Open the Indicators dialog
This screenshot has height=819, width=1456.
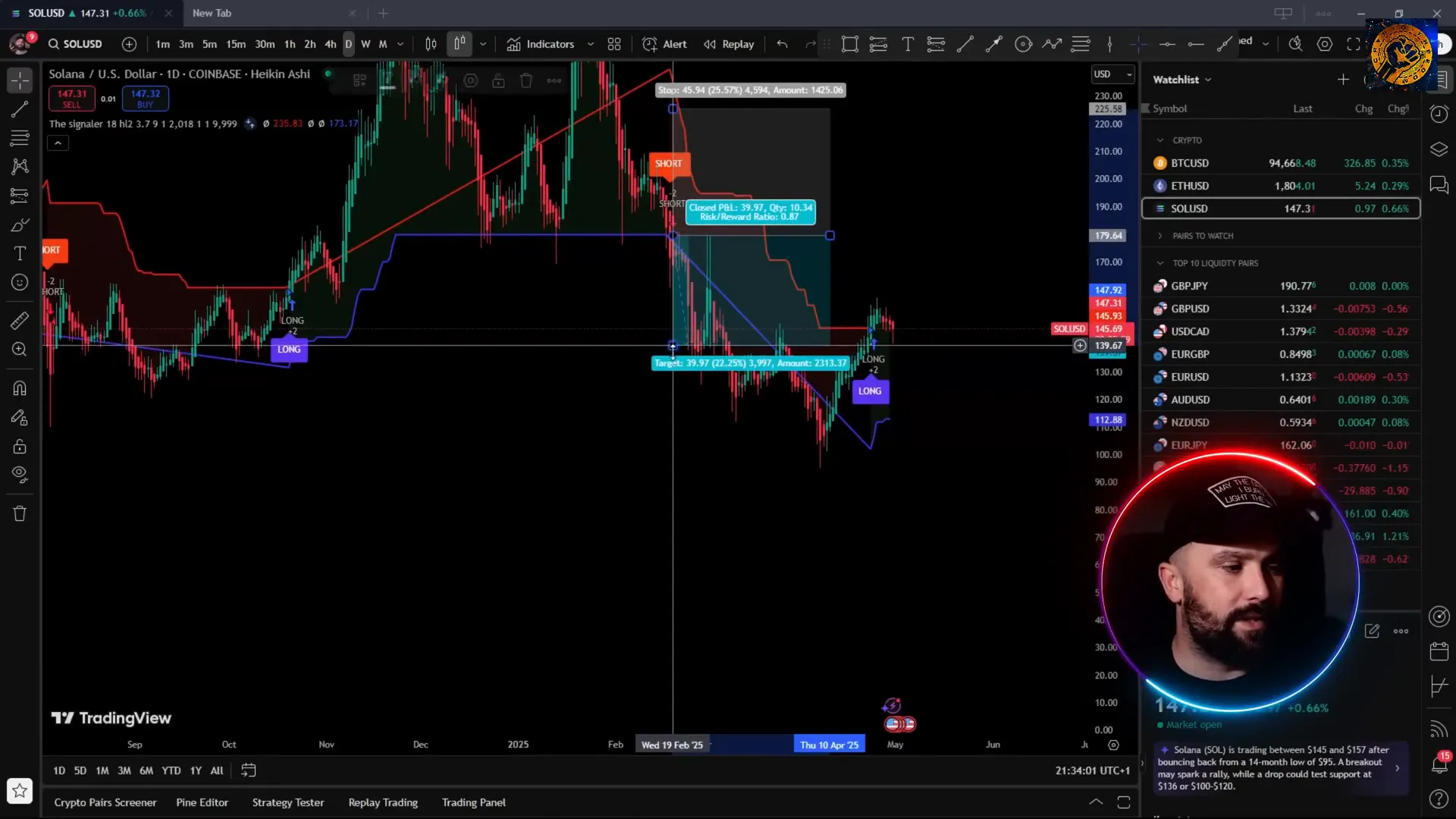coord(541,44)
